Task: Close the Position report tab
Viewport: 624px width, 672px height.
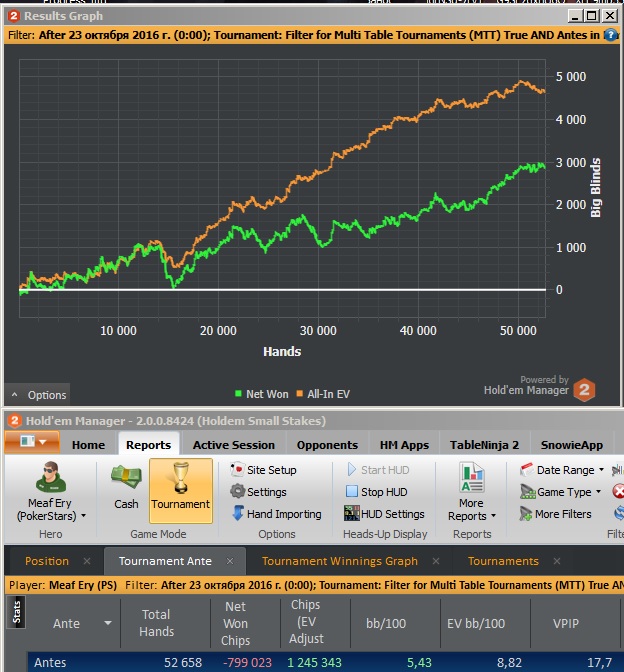Action: [87, 561]
